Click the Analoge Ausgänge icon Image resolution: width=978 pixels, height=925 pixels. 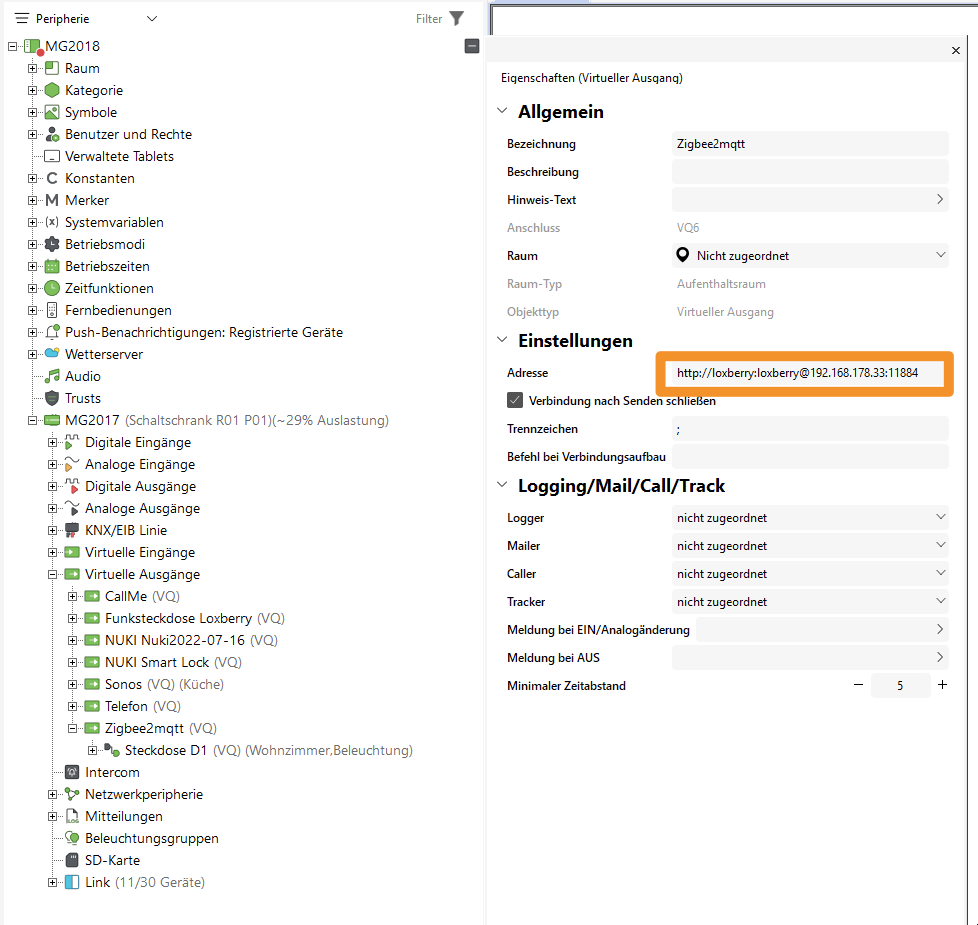(72, 508)
